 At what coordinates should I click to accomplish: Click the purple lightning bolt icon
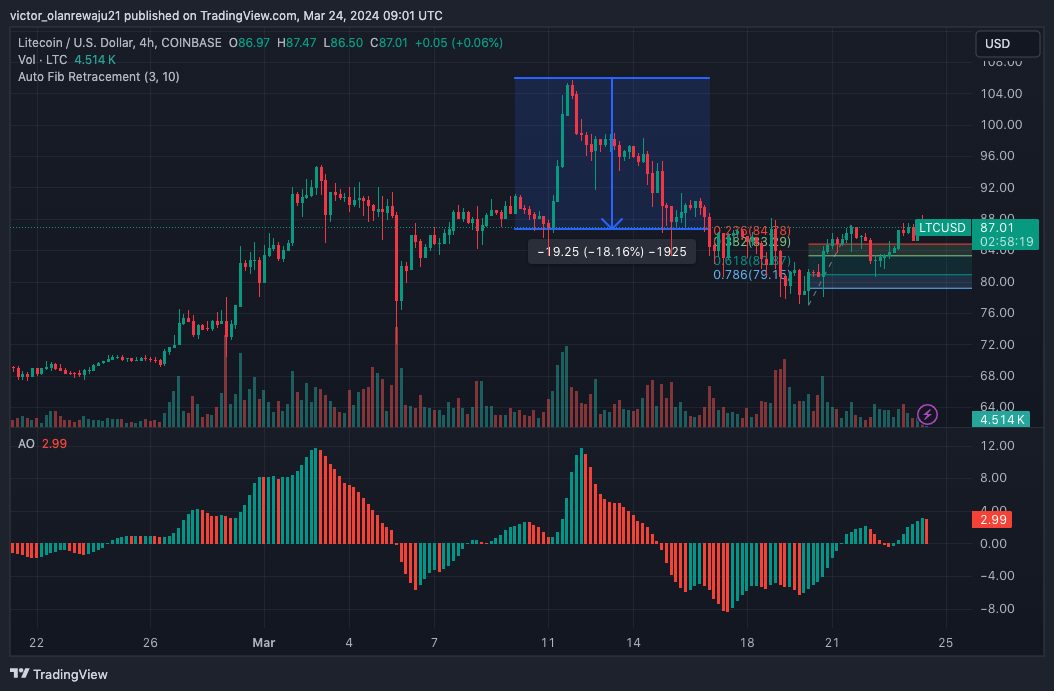[x=928, y=413]
